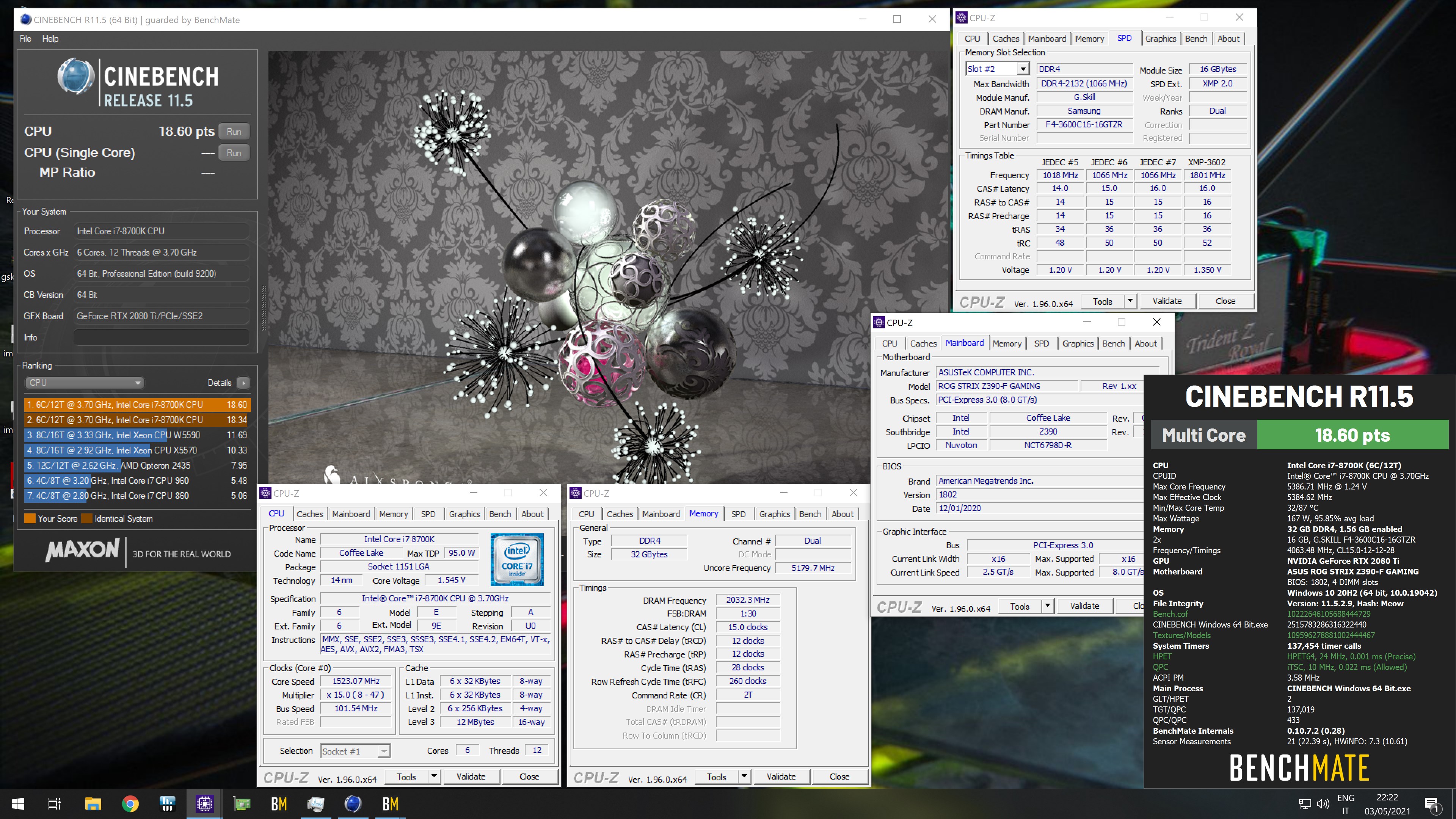Open the Tools dropdown arrow in the Memory tab window
The width and height of the screenshot is (1456, 819).
744,777
